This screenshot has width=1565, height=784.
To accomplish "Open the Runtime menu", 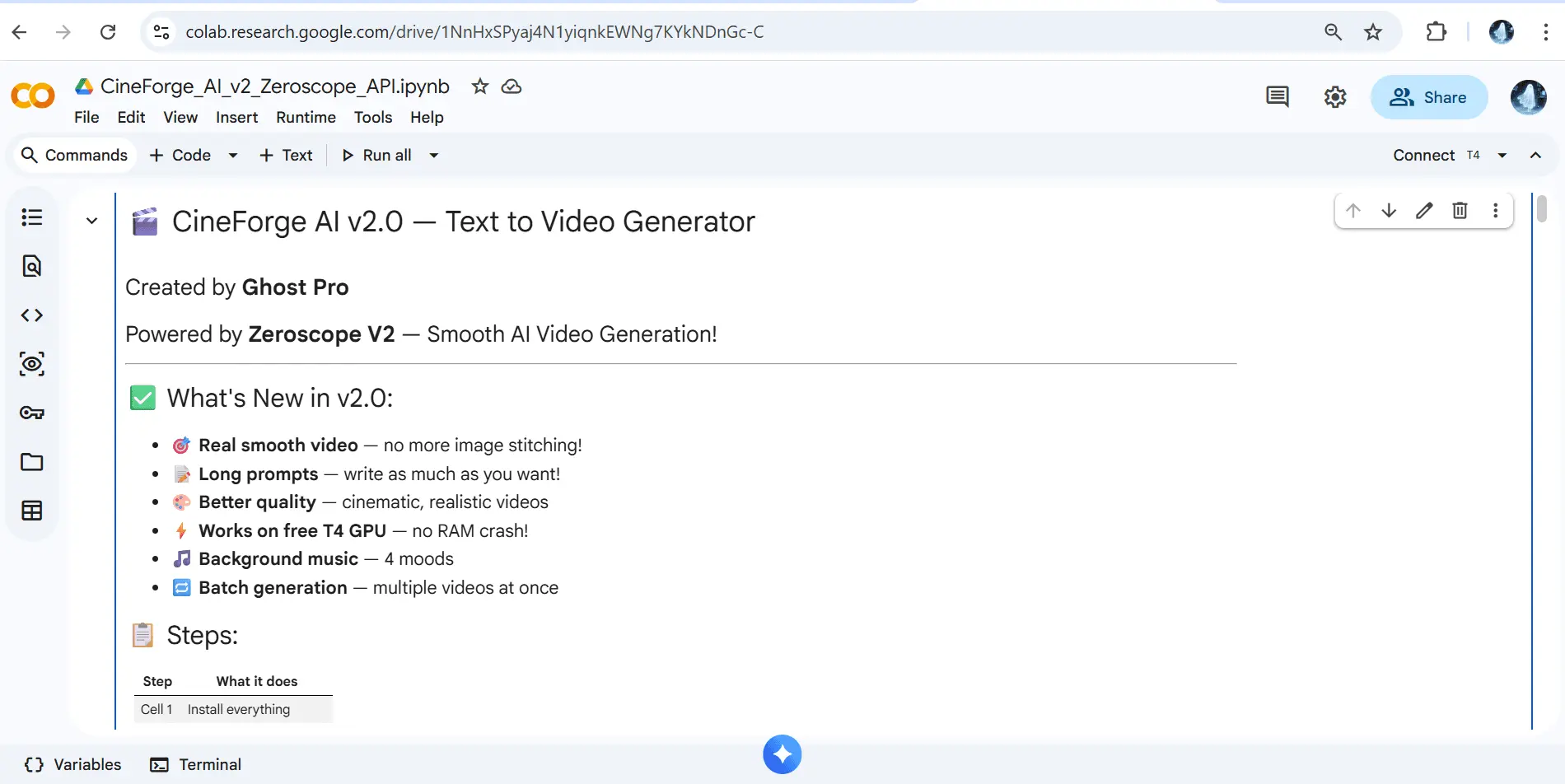I will coord(306,118).
